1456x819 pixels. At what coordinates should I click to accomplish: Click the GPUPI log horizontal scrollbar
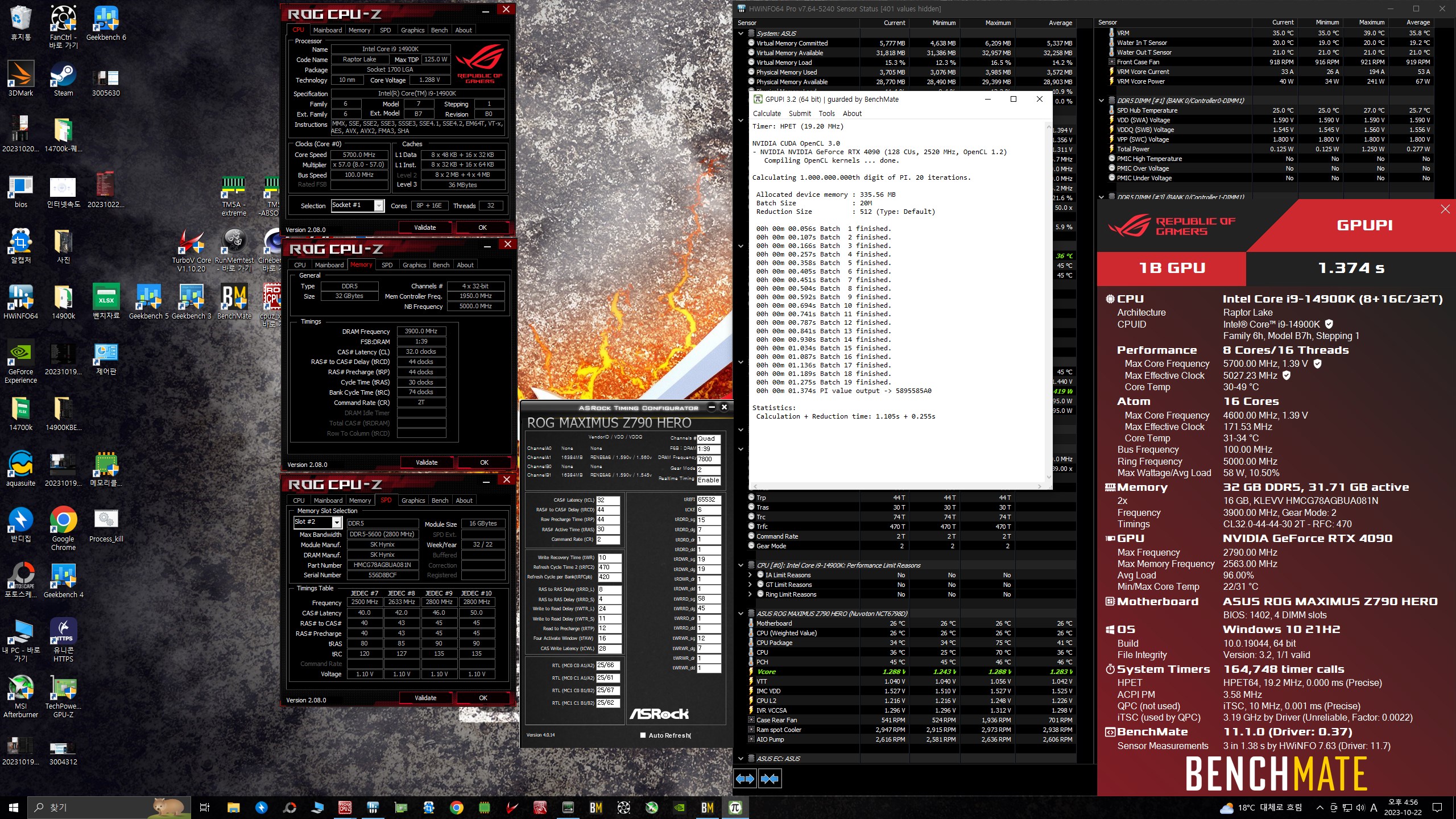[x=899, y=486]
